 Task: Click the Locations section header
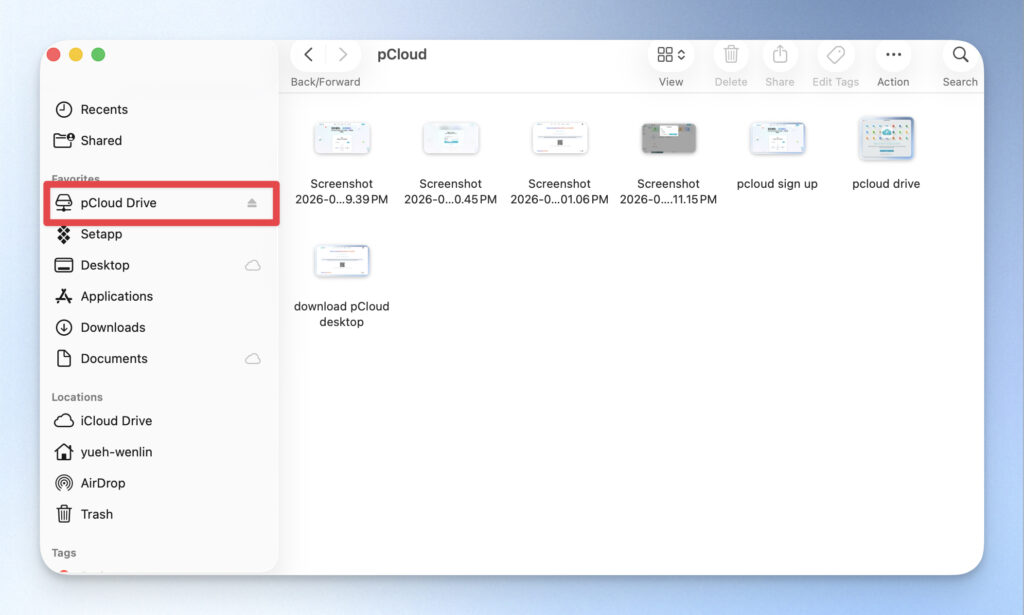tap(77, 397)
